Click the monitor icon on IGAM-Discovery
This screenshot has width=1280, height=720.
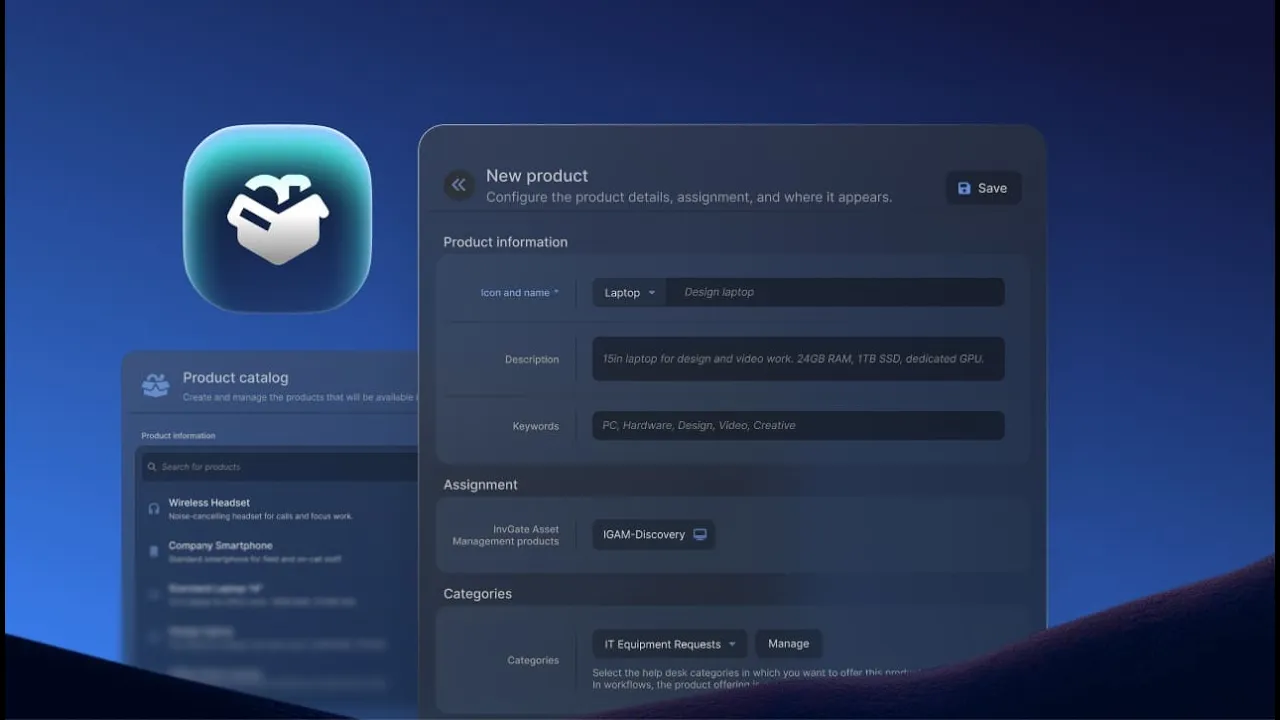(x=700, y=534)
